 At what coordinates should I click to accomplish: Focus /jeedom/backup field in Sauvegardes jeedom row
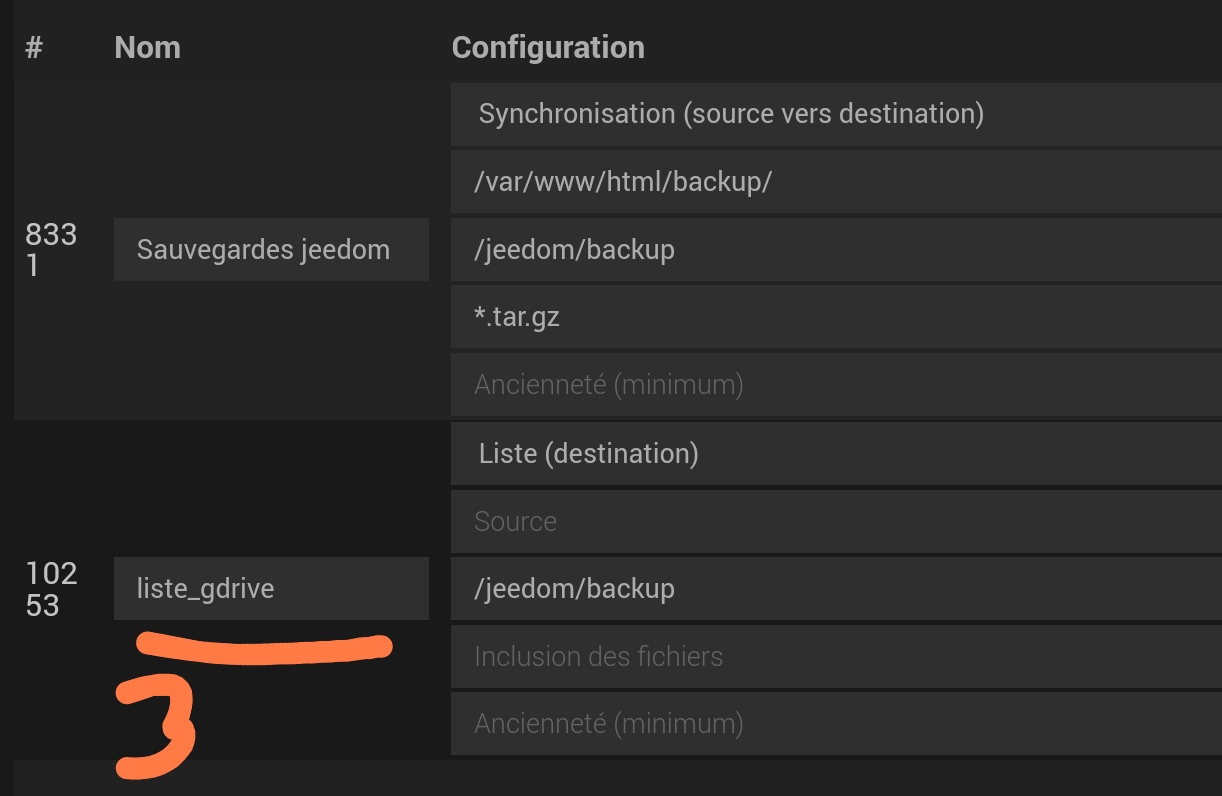click(x=836, y=249)
